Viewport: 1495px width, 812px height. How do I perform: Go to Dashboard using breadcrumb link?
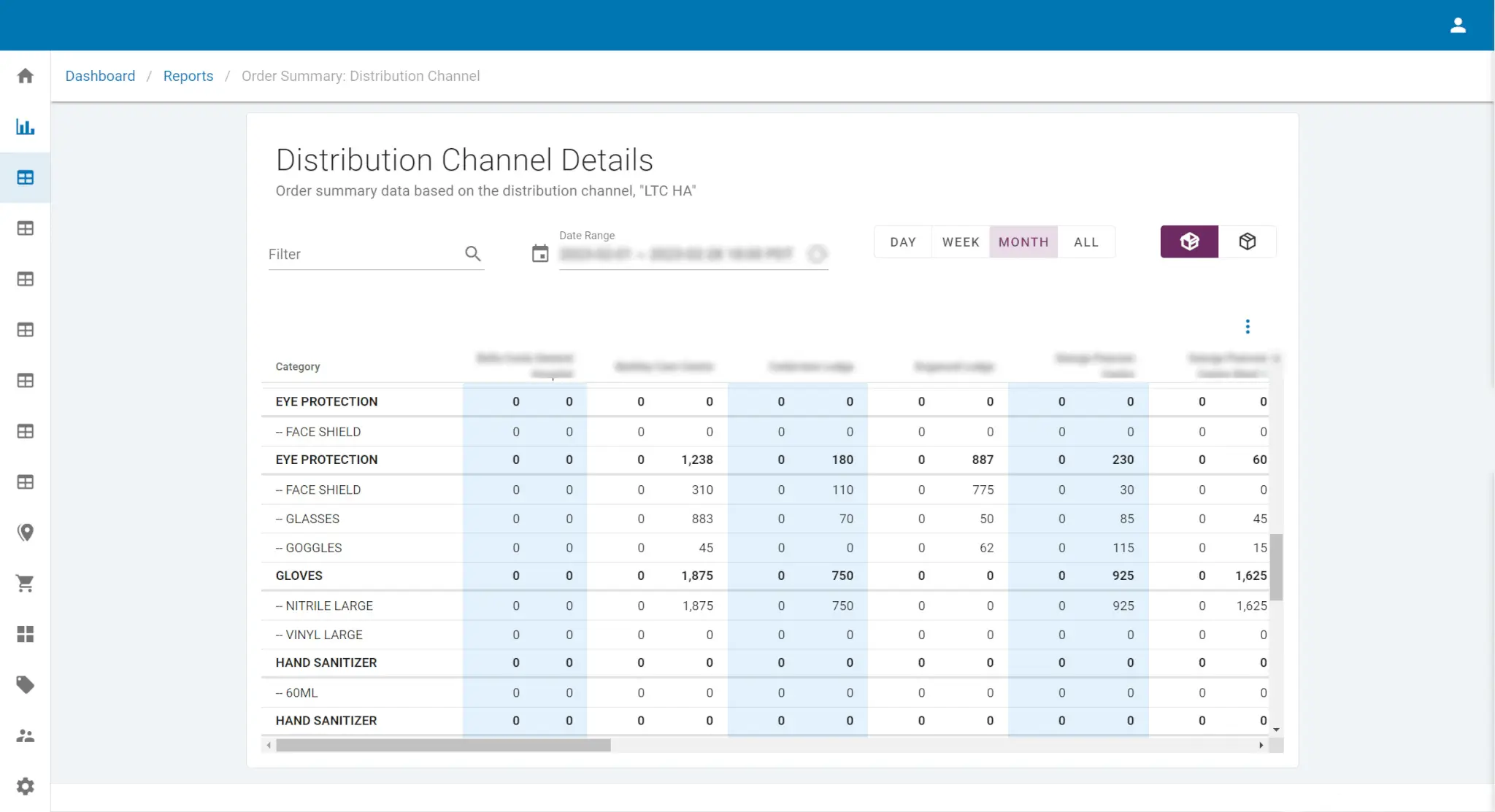100,76
